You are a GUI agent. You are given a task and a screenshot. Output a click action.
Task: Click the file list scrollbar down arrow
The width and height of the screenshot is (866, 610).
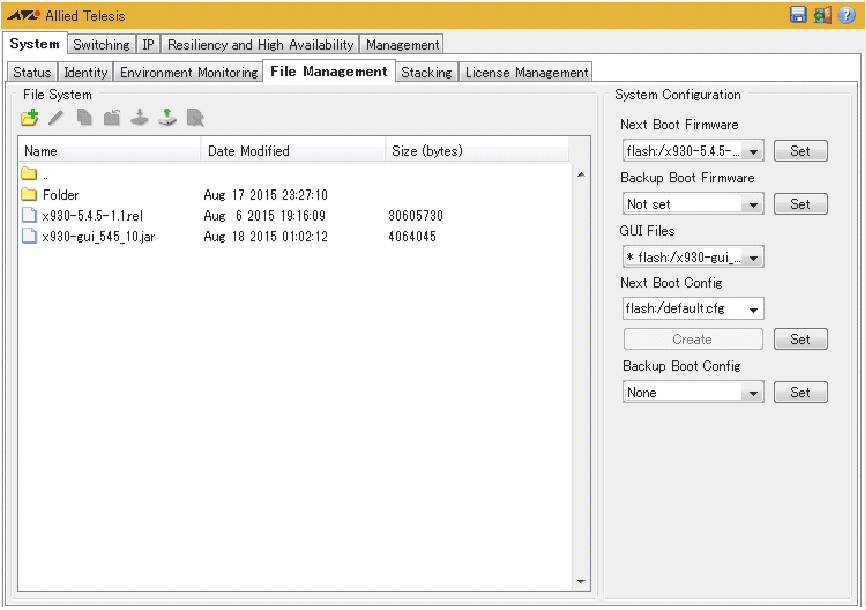tap(582, 582)
